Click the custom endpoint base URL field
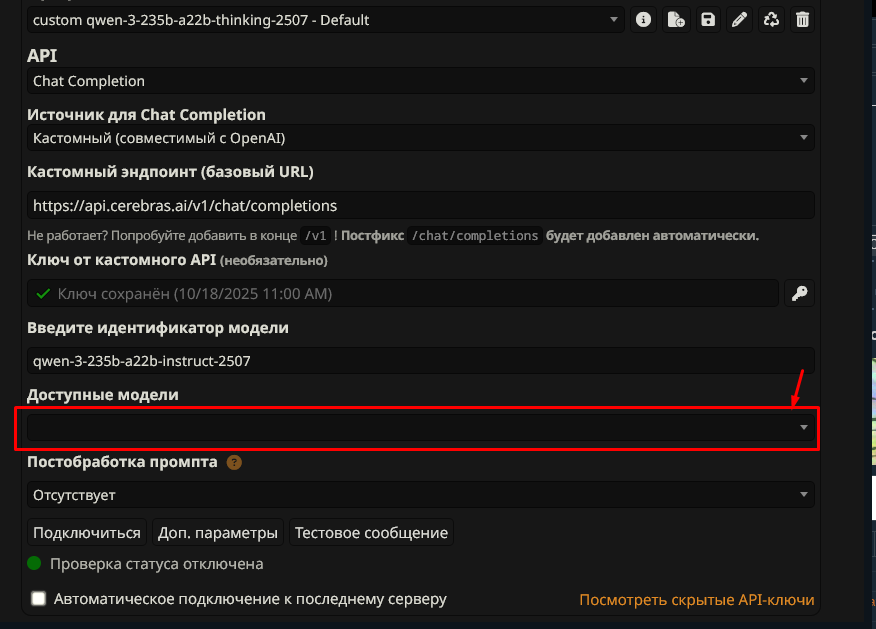876x629 pixels. click(420, 205)
